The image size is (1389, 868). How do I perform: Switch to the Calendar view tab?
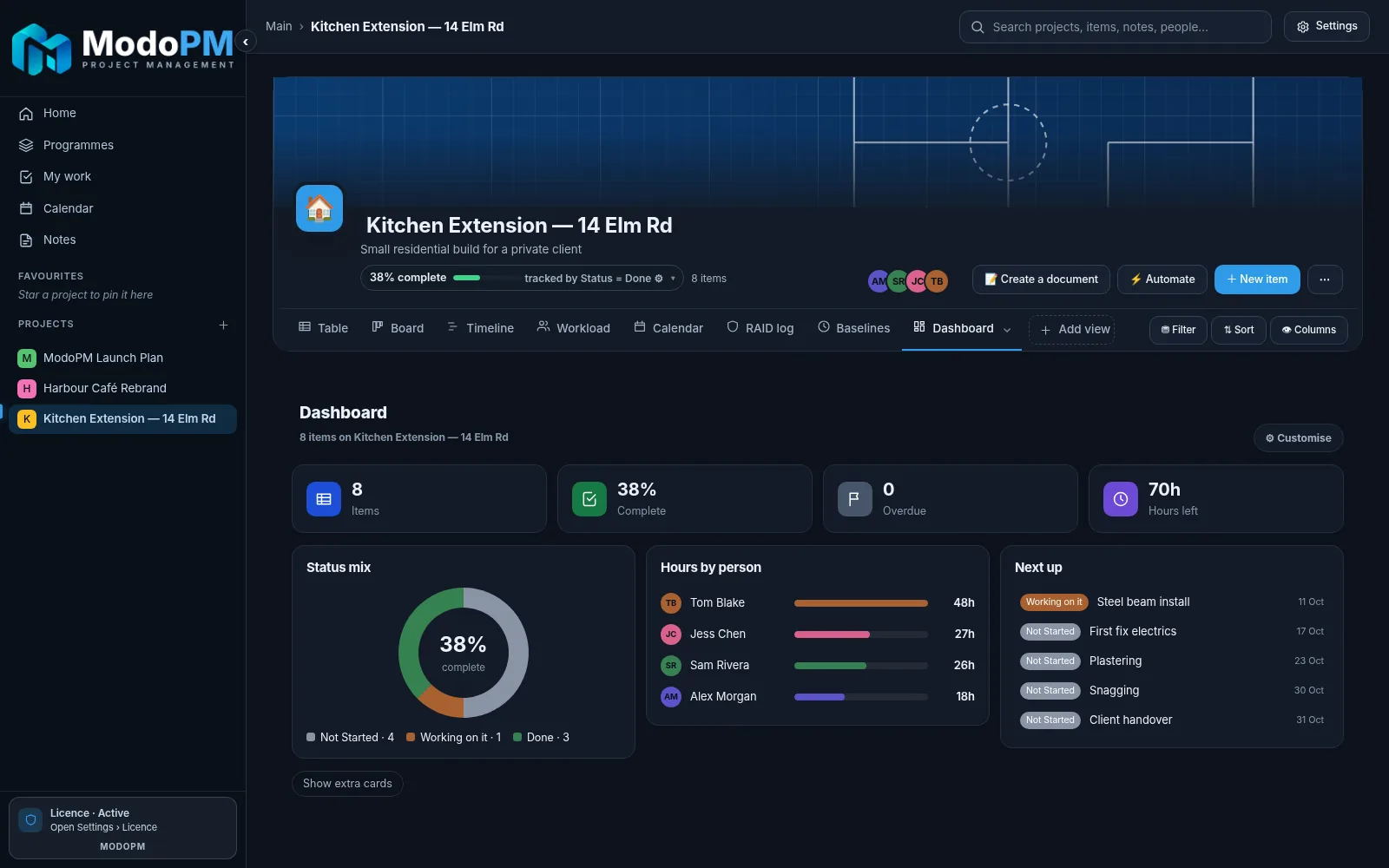[x=668, y=328]
